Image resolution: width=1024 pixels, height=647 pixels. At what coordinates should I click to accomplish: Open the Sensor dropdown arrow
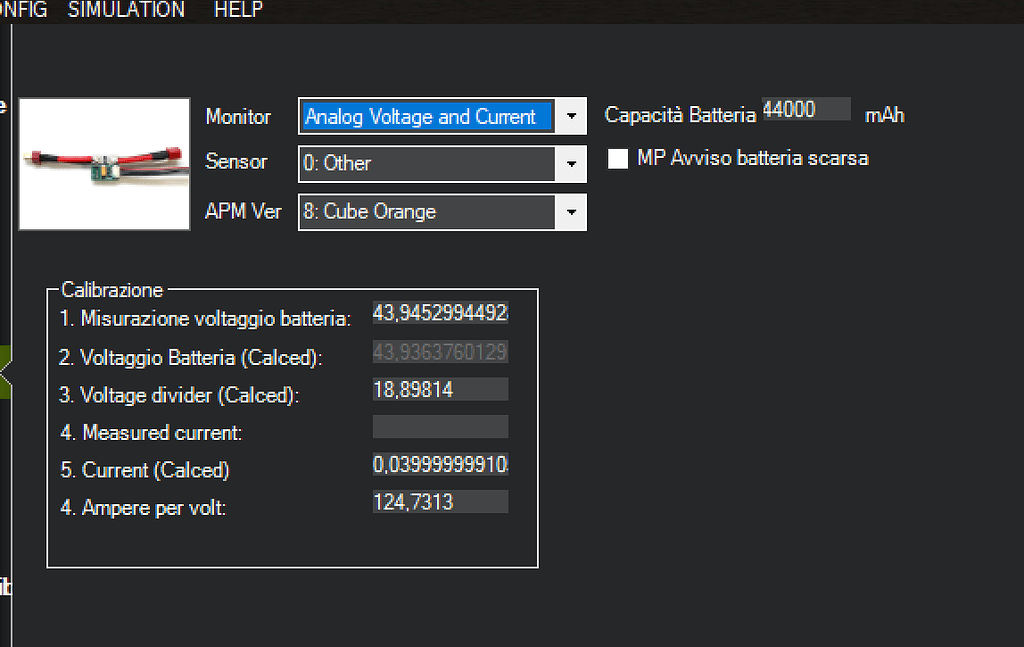[571, 163]
